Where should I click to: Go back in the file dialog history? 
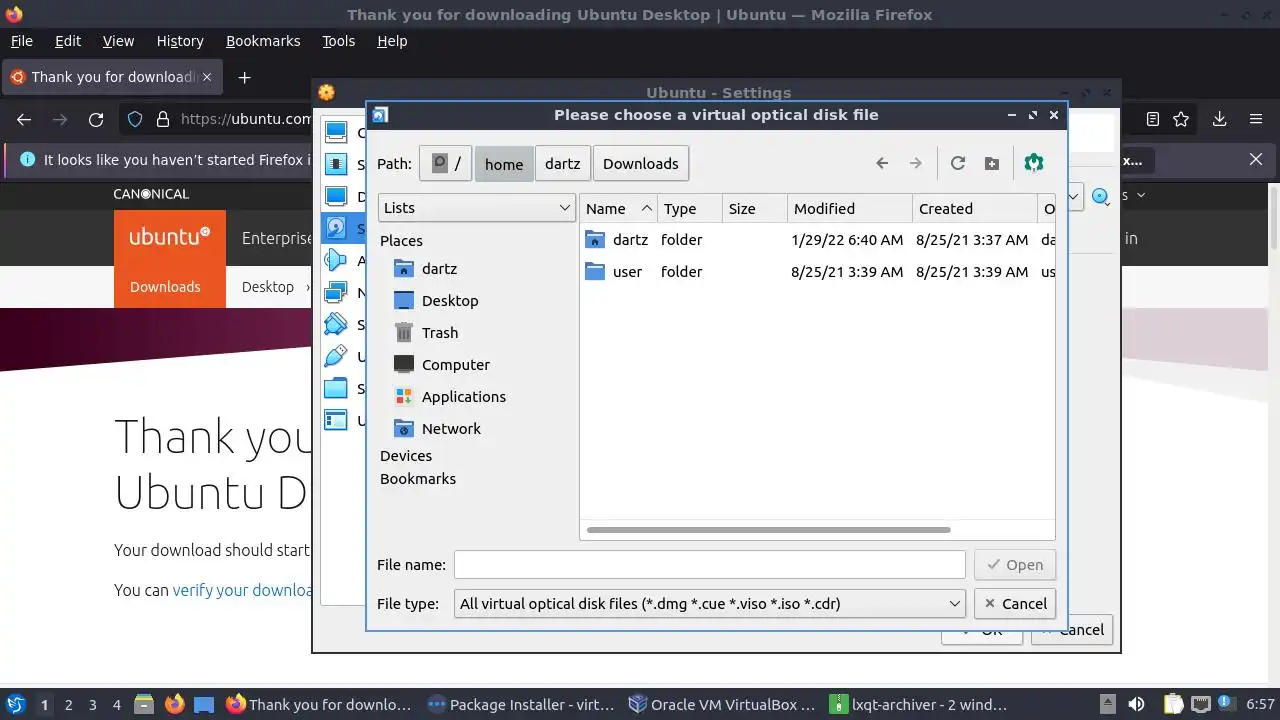pyautogui.click(x=882, y=163)
